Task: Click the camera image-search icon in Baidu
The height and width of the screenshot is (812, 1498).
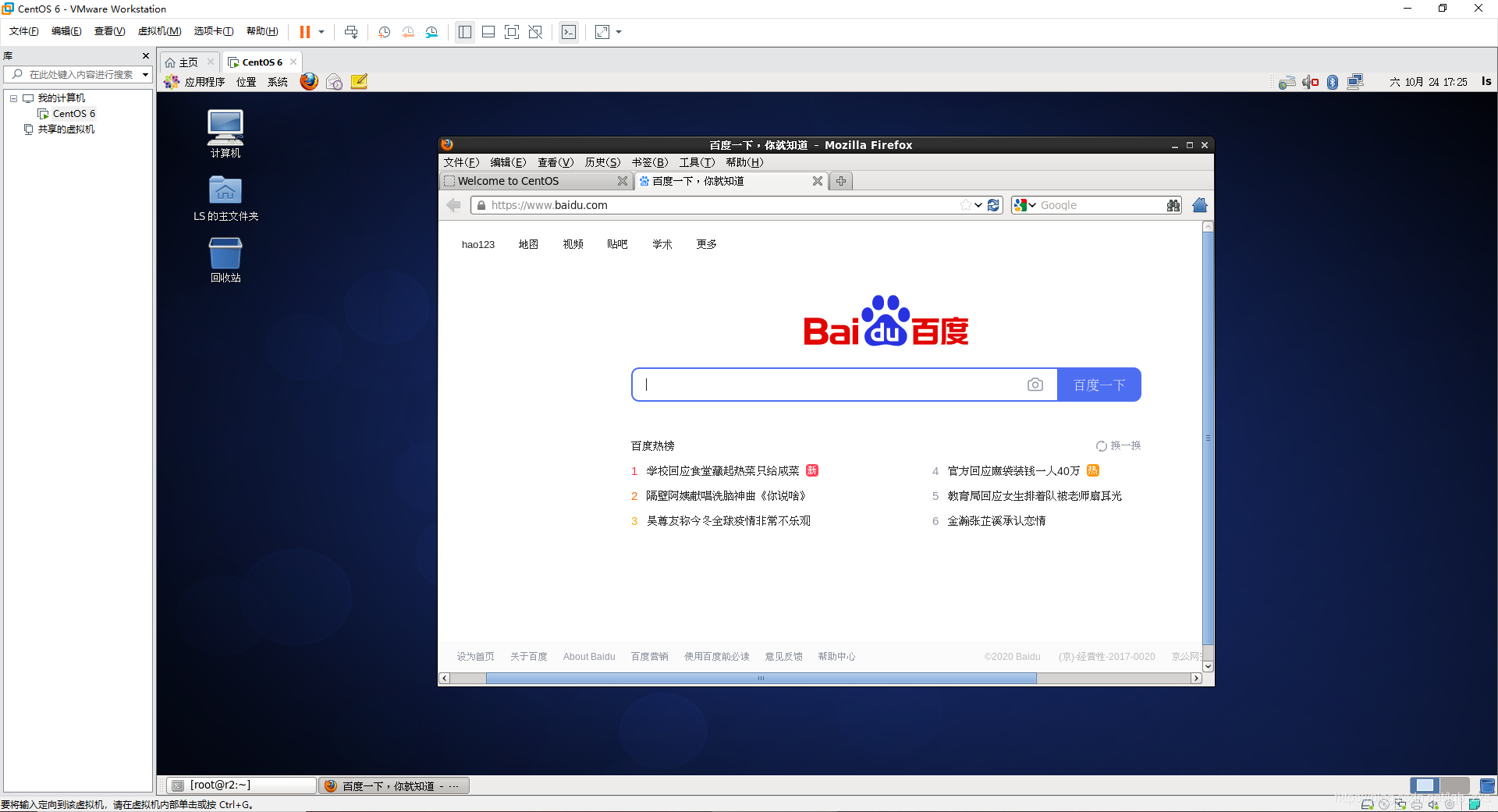Action: point(1035,385)
